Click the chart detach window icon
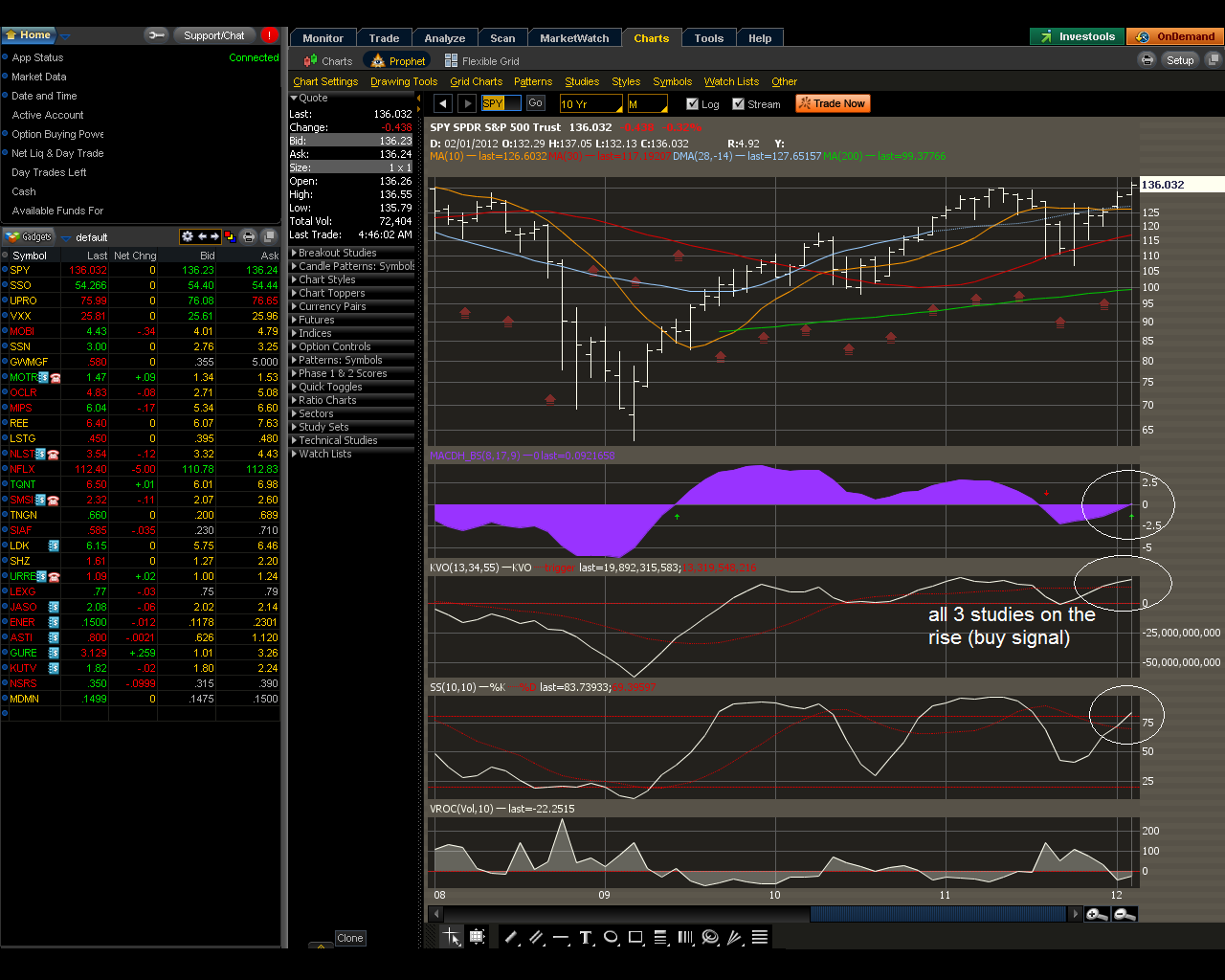 coord(1215,59)
